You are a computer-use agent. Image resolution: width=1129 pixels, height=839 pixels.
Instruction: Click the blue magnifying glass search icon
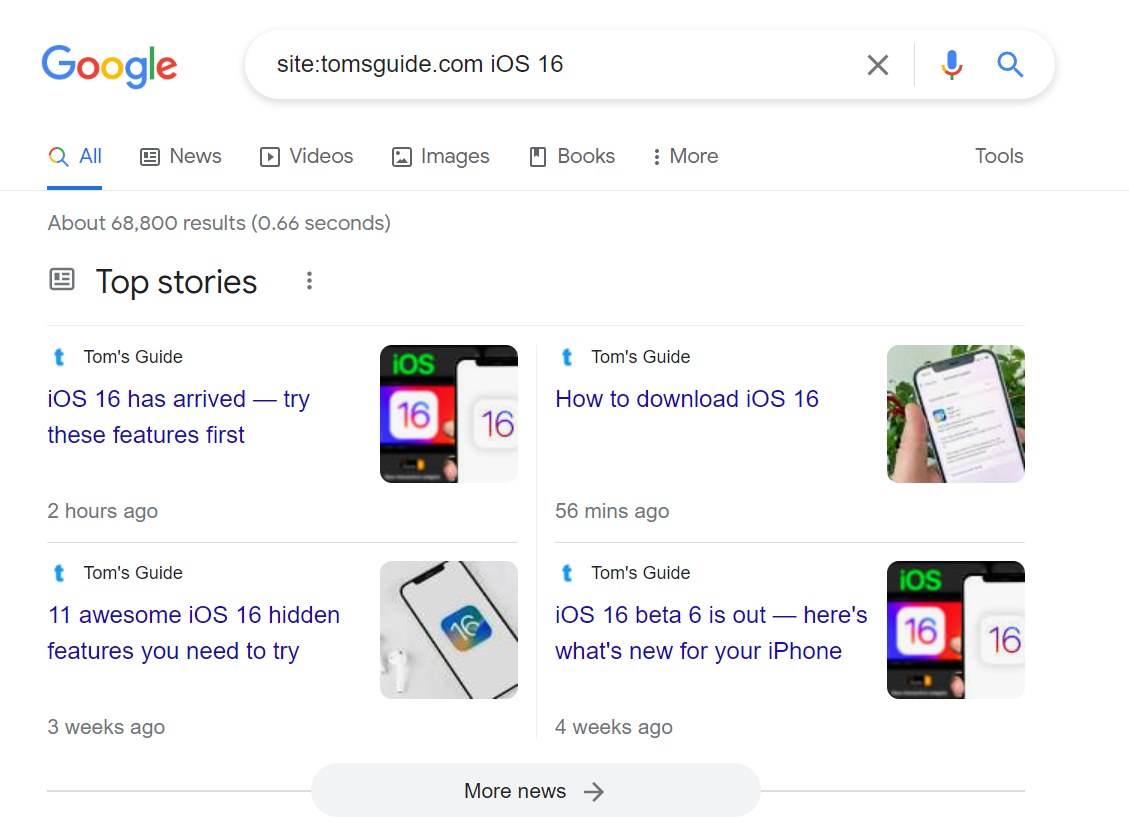tap(1010, 64)
